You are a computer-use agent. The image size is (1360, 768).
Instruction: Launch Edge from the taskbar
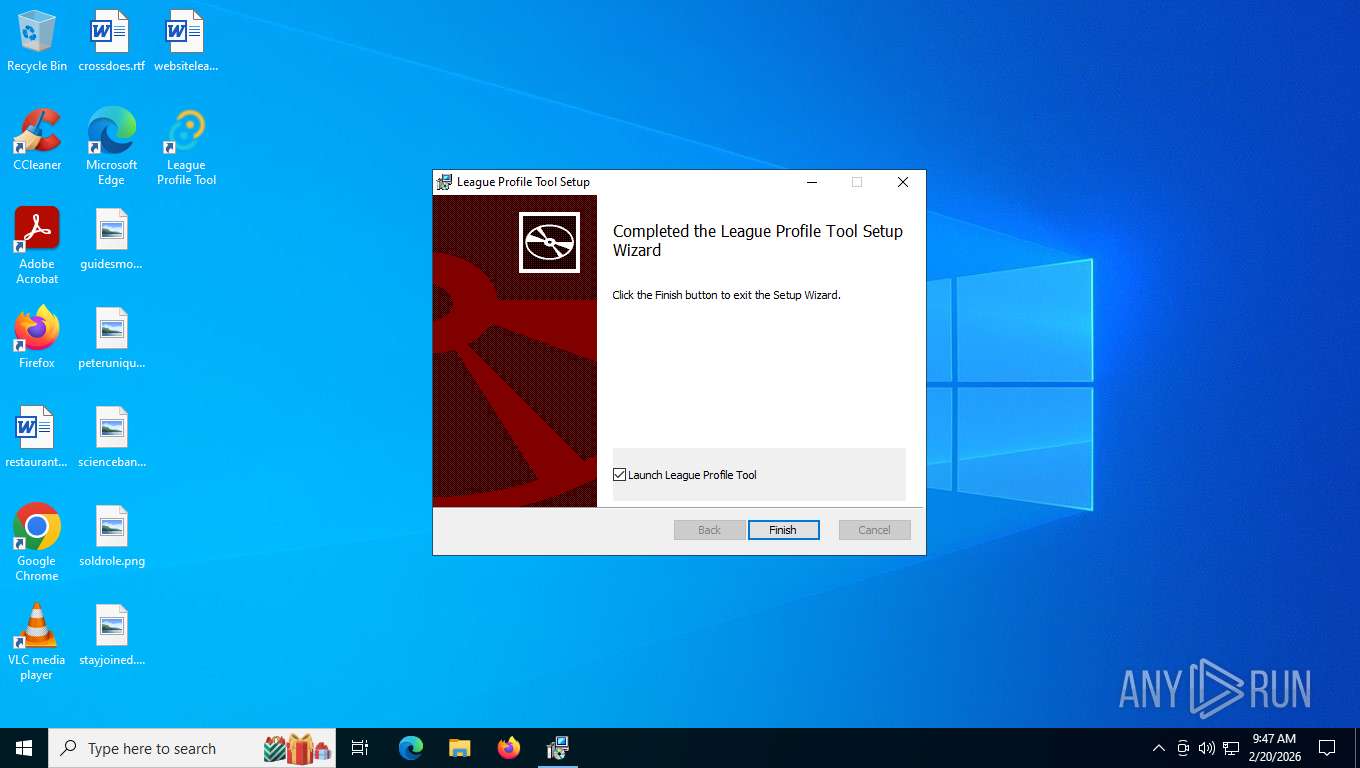pyautogui.click(x=411, y=748)
